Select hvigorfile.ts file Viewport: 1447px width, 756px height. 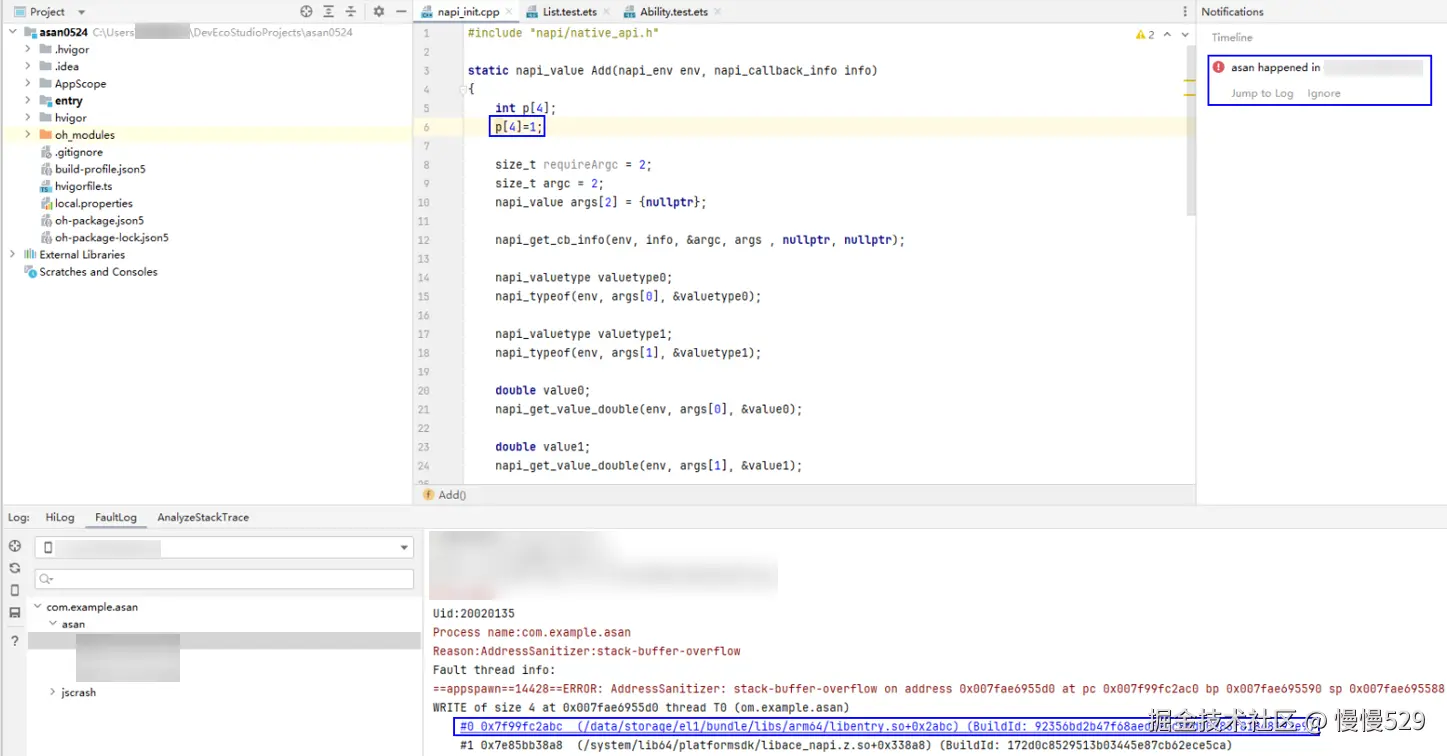pyautogui.click(x=84, y=186)
